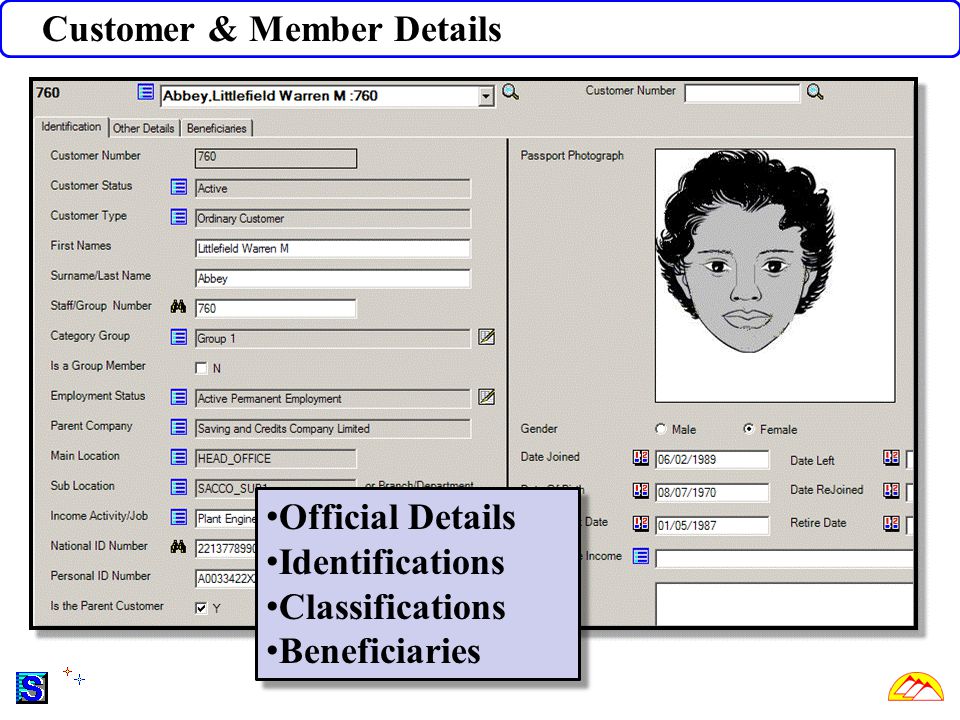Open calendar picker for Date Left

[x=891, y=457]
